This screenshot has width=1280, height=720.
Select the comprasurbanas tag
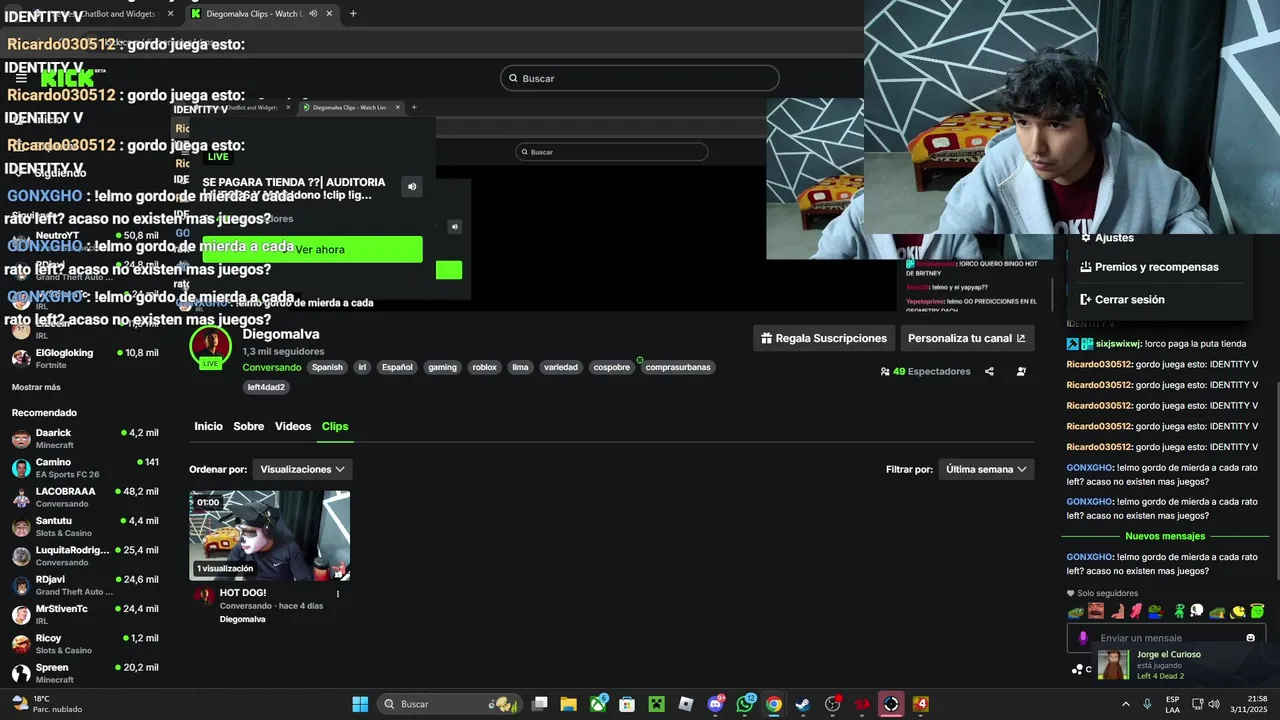(678, 367)
